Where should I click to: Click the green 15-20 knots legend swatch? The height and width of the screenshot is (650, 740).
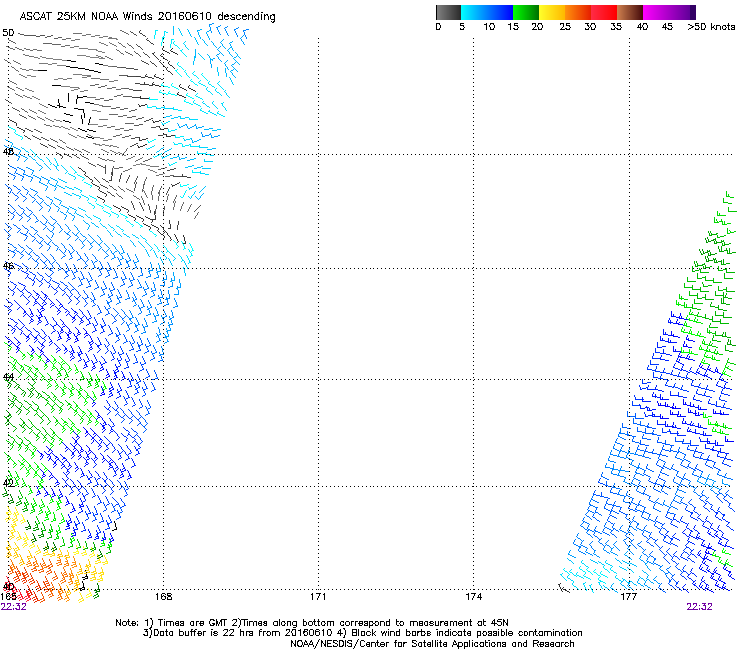[x=526, y=12]
